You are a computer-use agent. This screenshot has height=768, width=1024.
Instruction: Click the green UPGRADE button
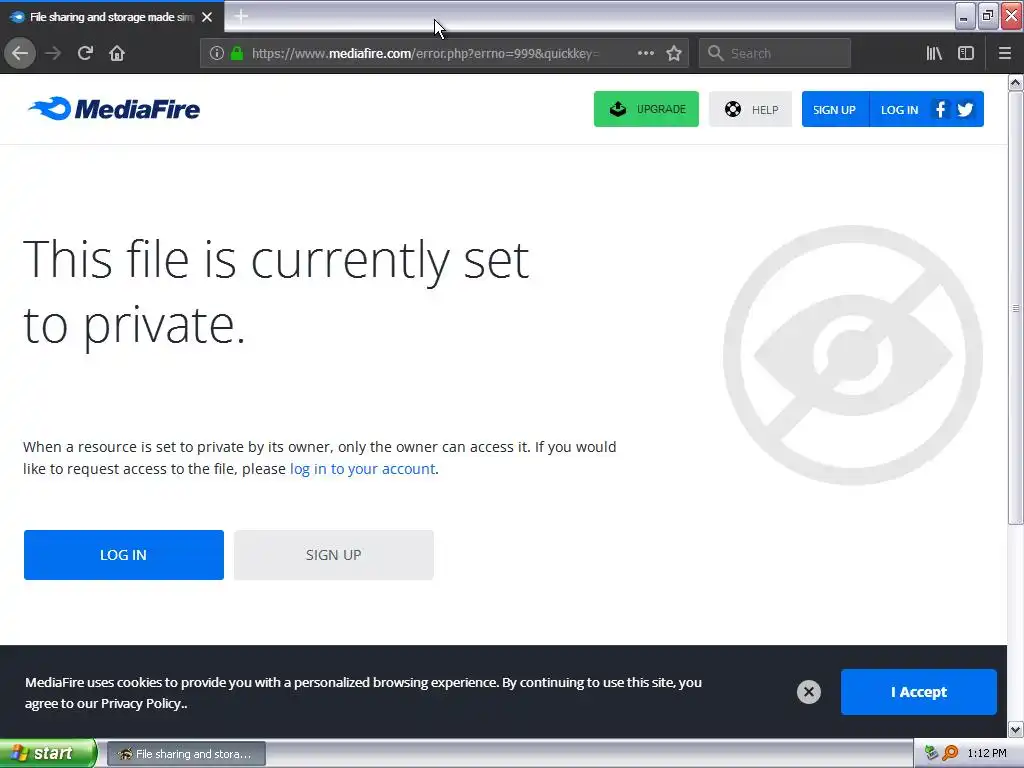[646, 109]
